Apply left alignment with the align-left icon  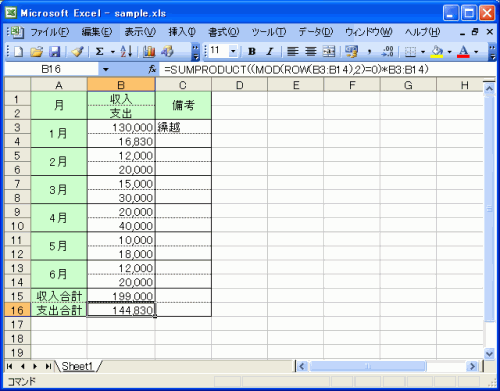[293, 52]
